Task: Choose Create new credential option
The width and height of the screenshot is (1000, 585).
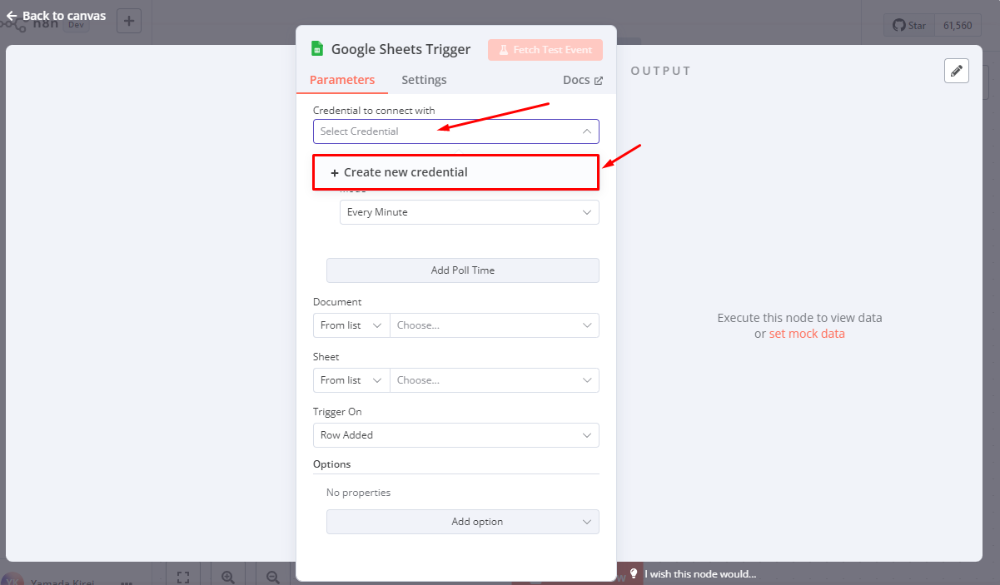Action: click(x=455, y=172)
